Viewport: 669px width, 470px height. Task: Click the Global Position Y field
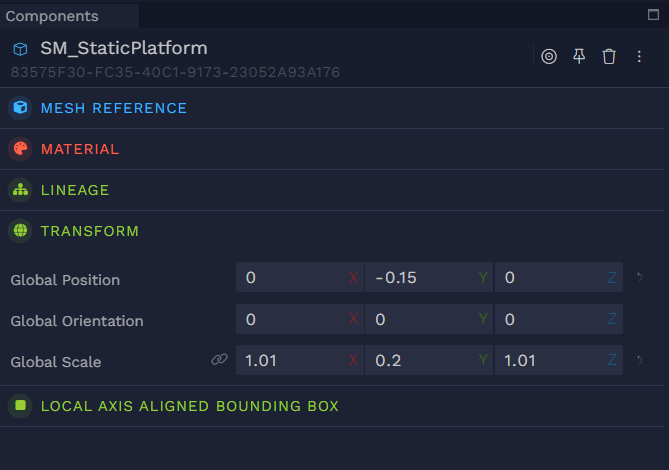point(420,277)
